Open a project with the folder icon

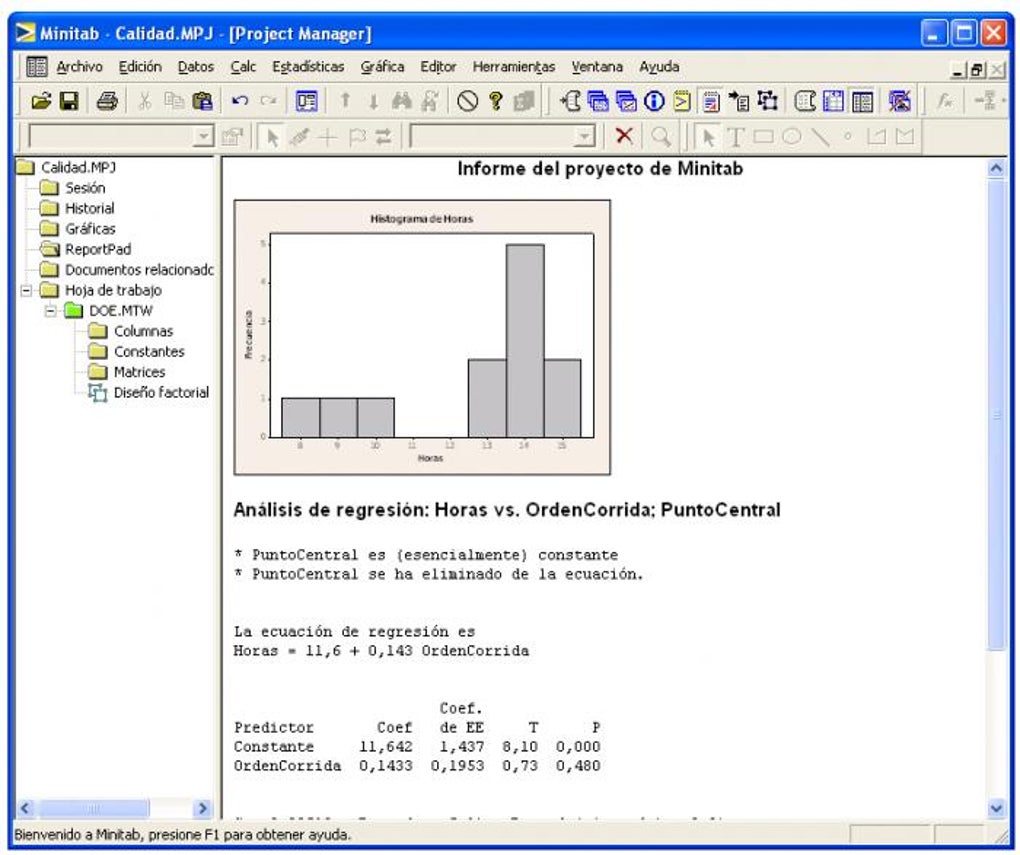[x=41, y=101]
